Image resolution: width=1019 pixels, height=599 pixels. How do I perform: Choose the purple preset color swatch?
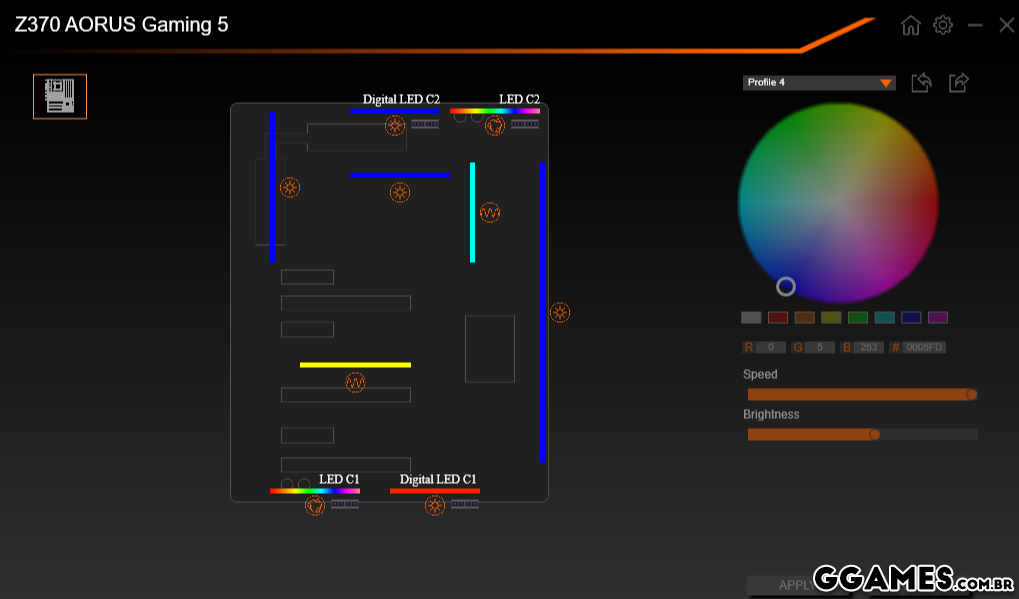(937, 318)
